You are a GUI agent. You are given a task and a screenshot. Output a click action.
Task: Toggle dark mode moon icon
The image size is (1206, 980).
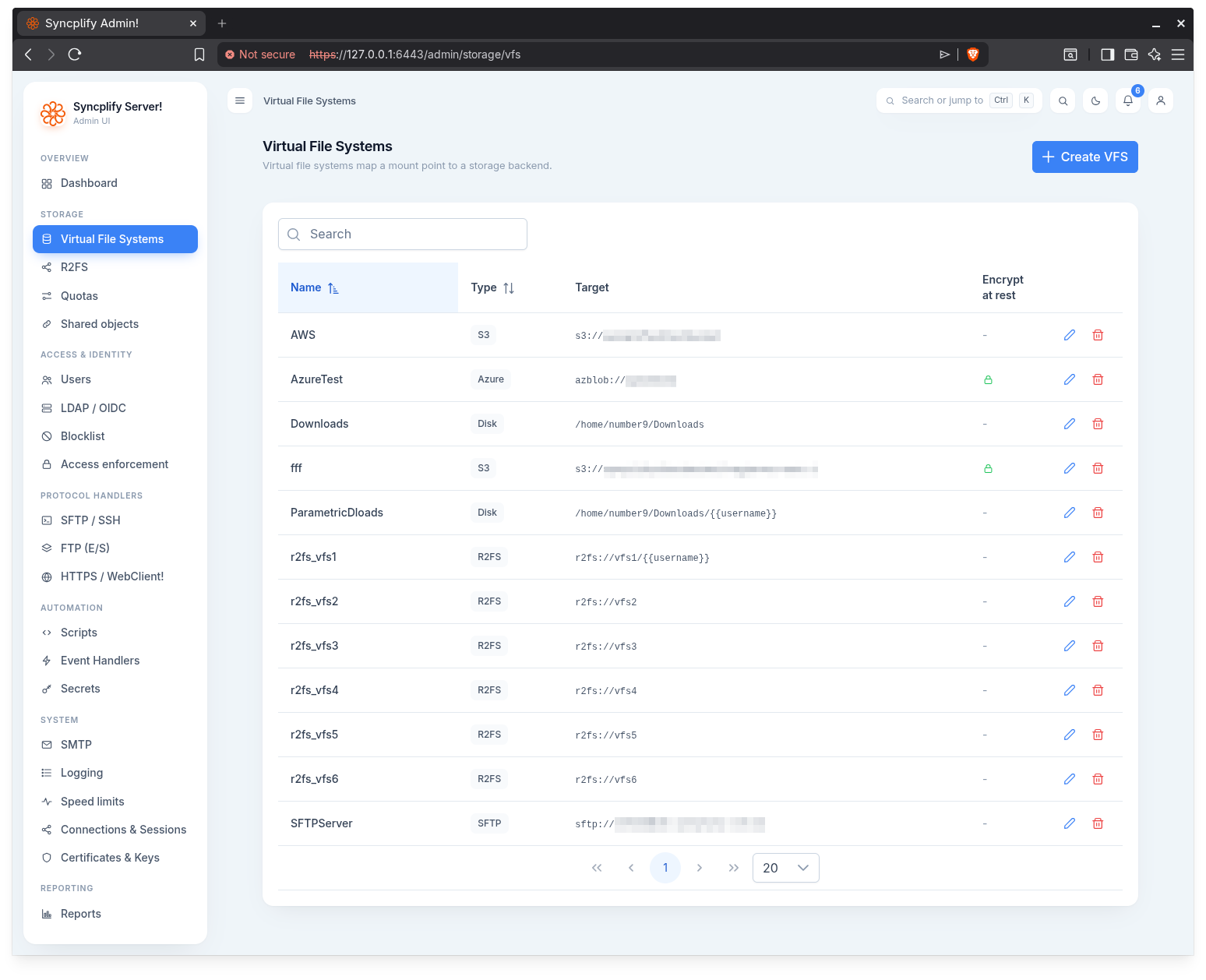point(1095,100)
